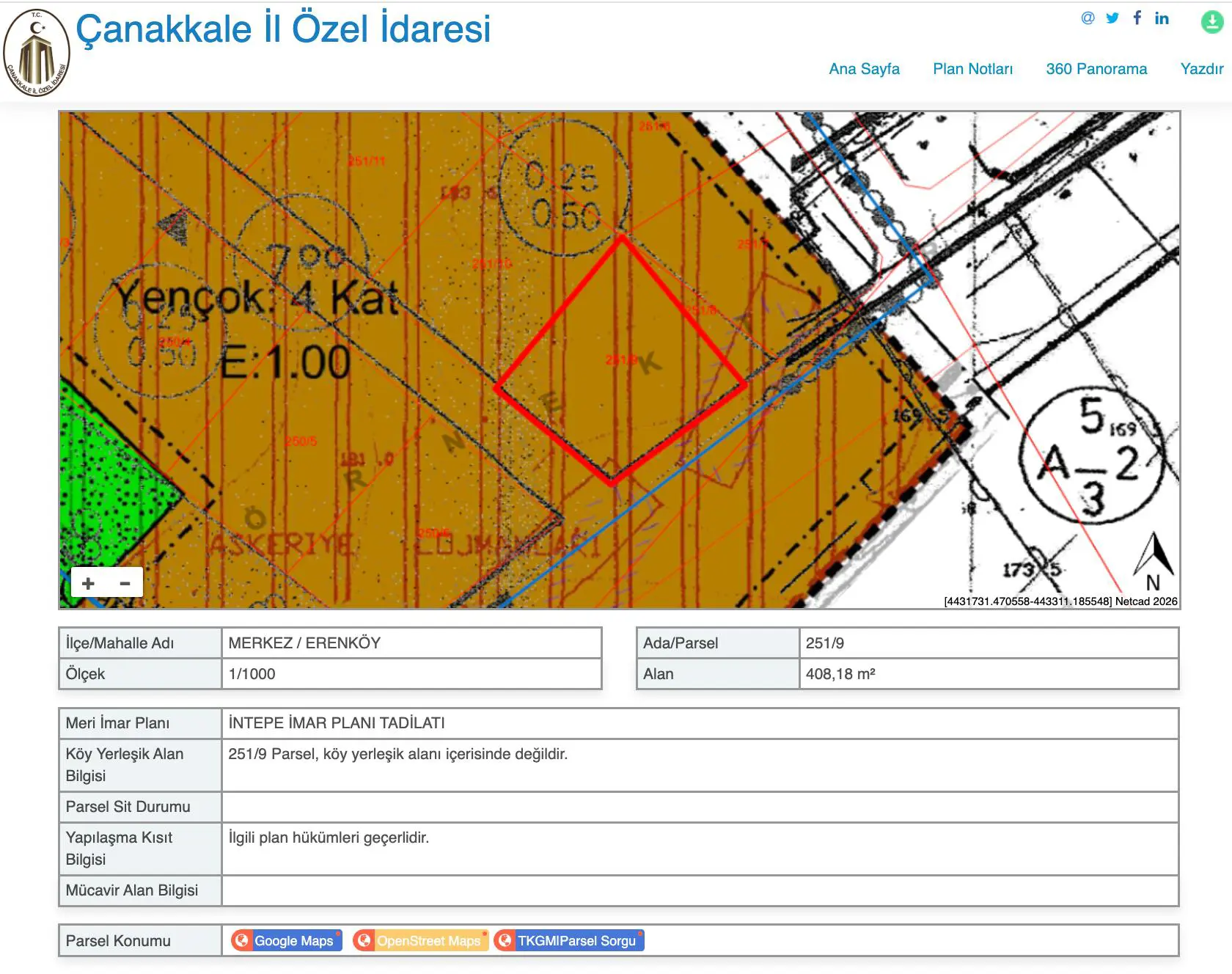Viewport: 1232px width, 974px height.
Task: Go to Ana Sayfa
Action: 864,69
